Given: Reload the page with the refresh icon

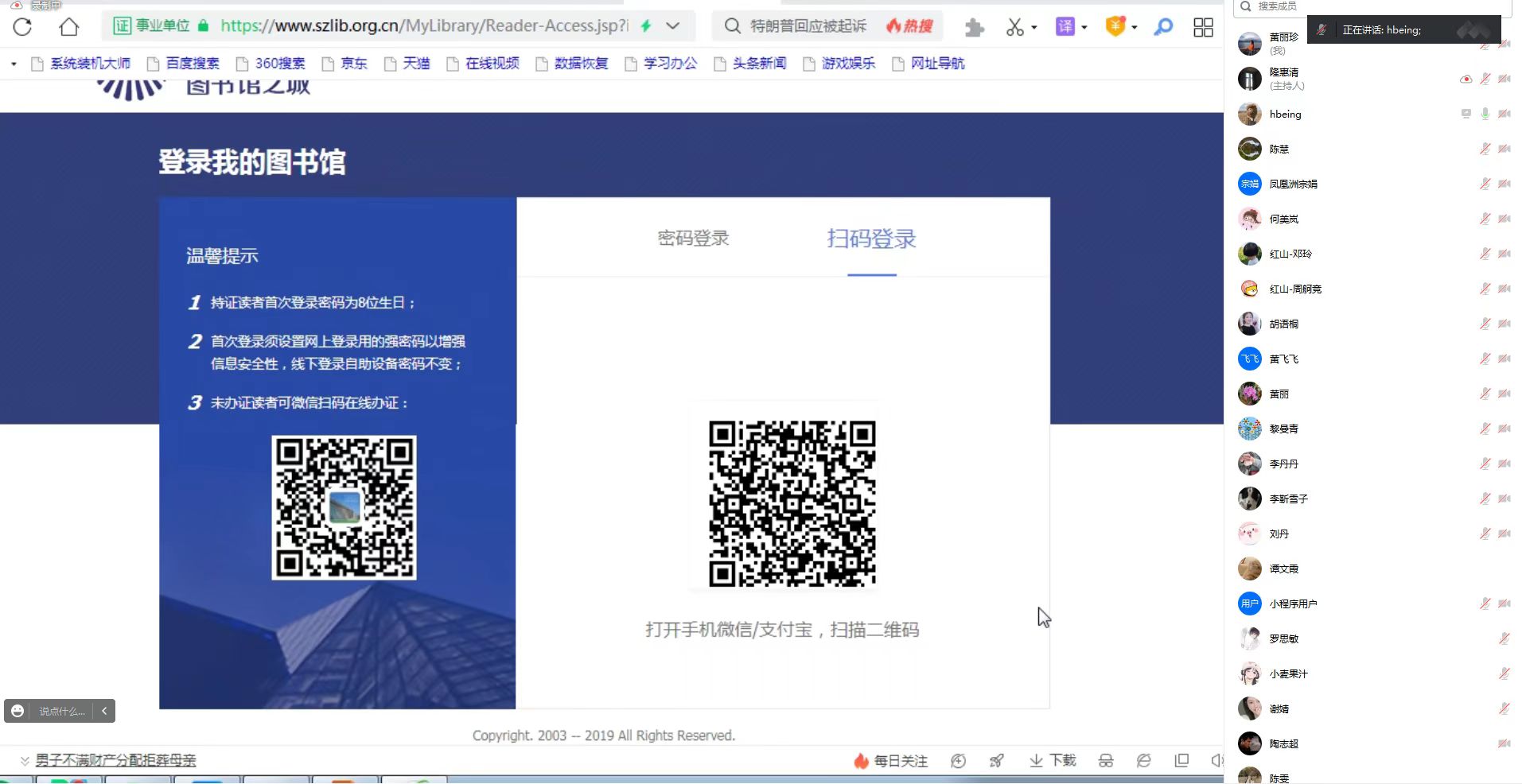Looking at the screenshot, I should (x=22, y=26).
